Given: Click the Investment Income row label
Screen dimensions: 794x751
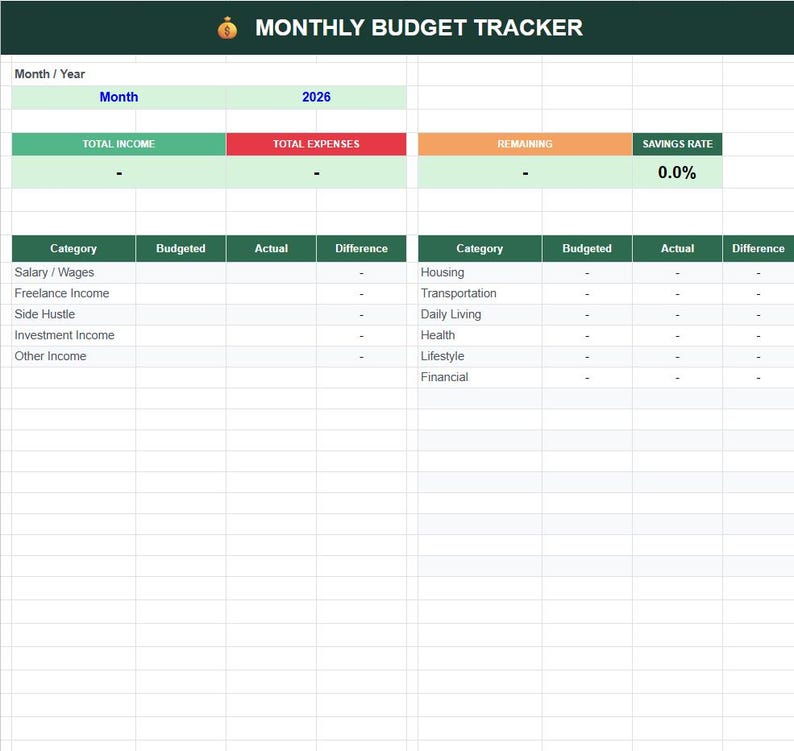Looking at the screenshot, I should pos(64,335).
